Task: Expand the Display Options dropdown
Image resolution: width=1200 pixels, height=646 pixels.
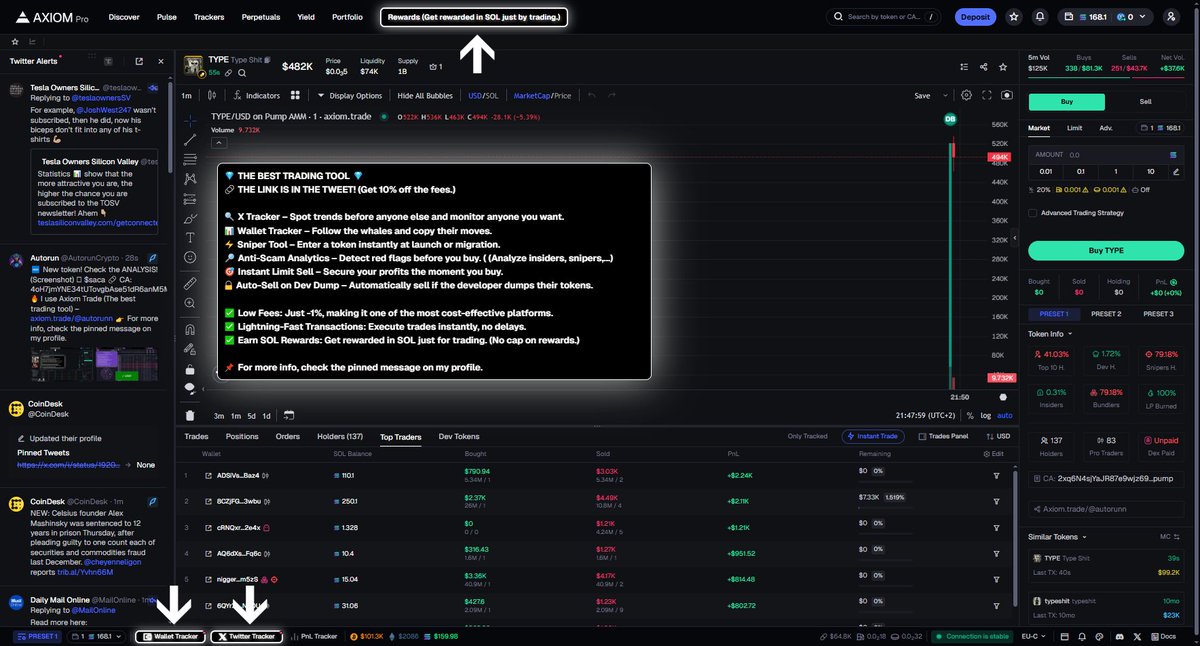Action: [349, 95]
